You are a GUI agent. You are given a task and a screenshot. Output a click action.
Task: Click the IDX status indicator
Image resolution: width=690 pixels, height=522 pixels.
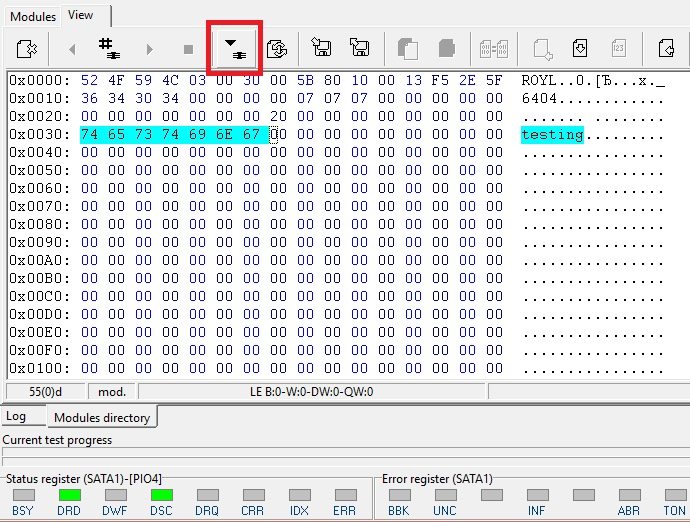tap(300, 495)
